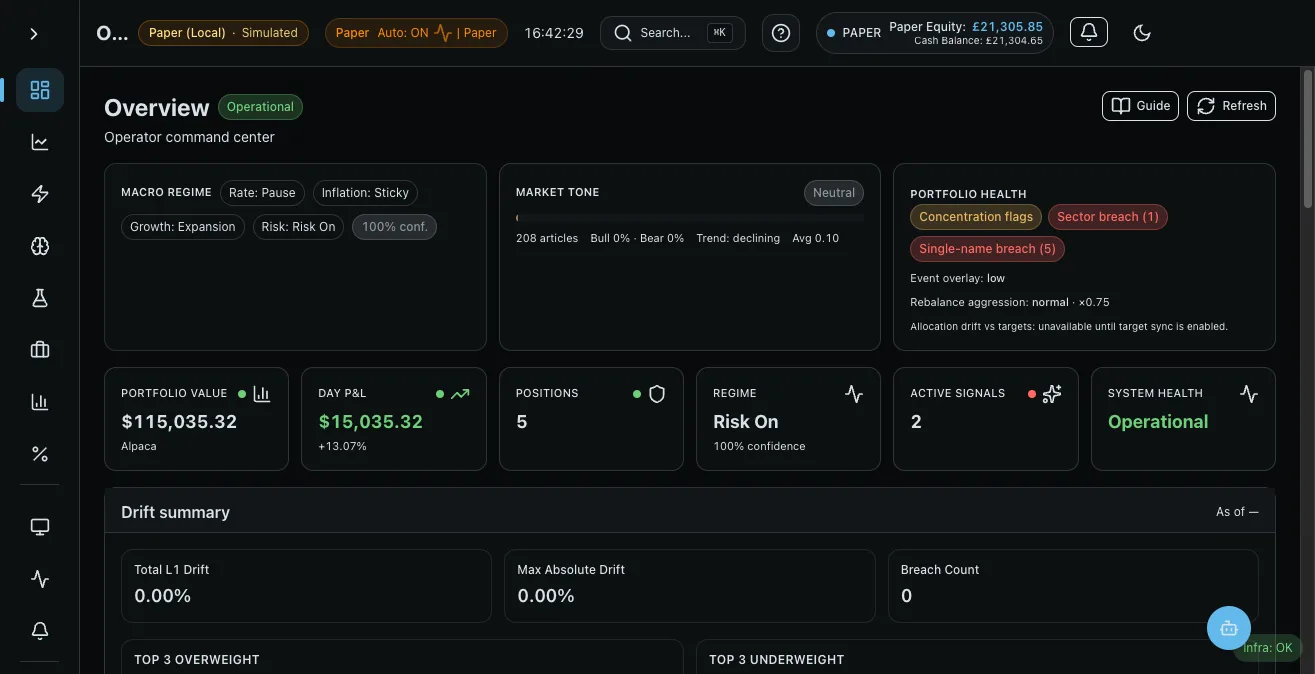Click the Single-name breach (5) badge
Screen dimensions: 1315x674
click(x=987, y=249)
